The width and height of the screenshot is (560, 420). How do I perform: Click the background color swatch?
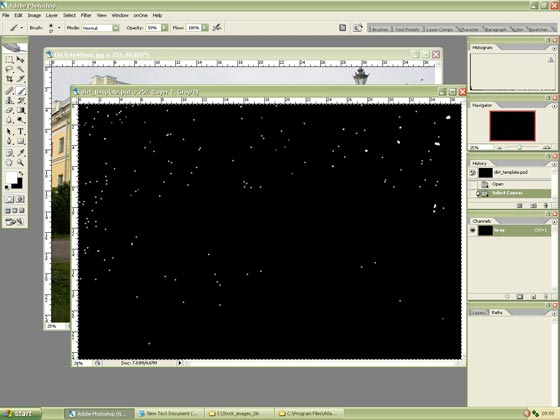coord(19,185)
